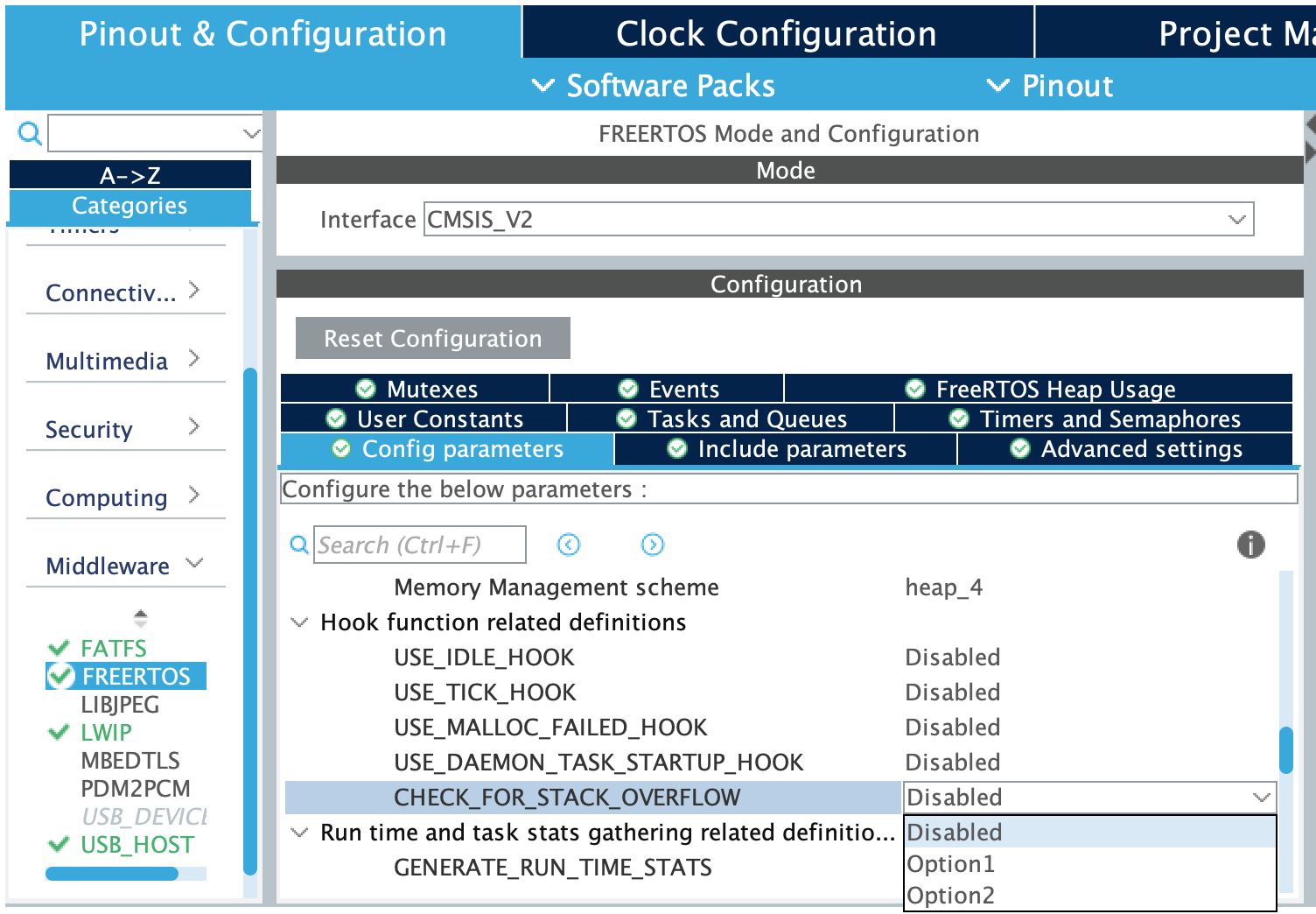Click the peripheral search magnifier icon
Screen dimensions: 1316x914
coord(30,133)
